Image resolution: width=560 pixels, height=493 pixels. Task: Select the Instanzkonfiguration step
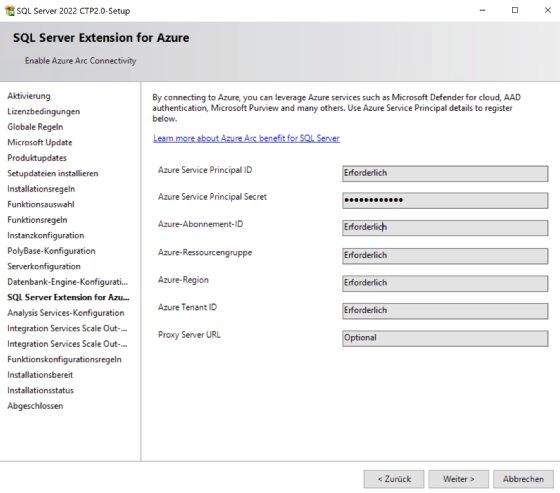[46, 235]
